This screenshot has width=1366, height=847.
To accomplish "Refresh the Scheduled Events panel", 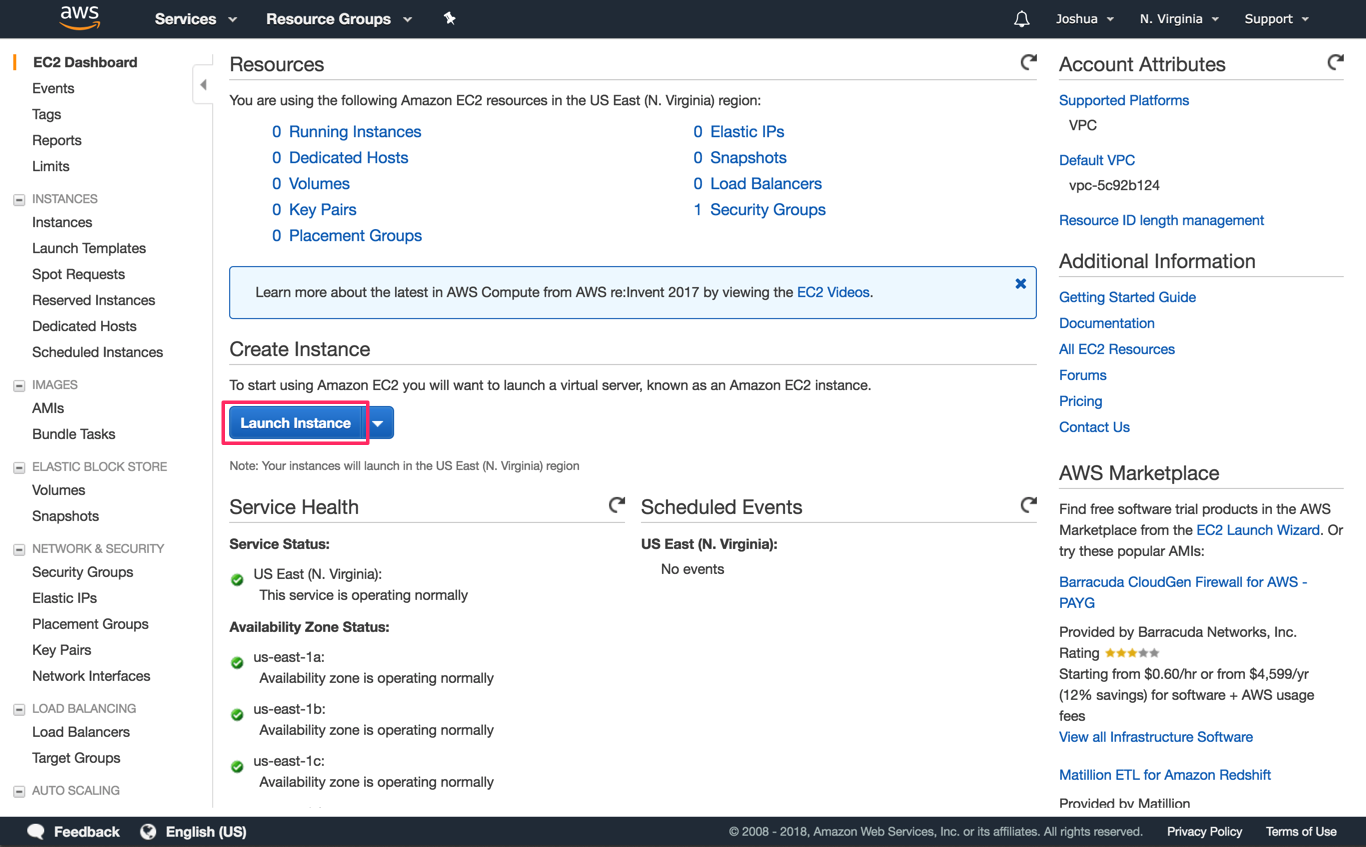I will tap(1029, 505).
